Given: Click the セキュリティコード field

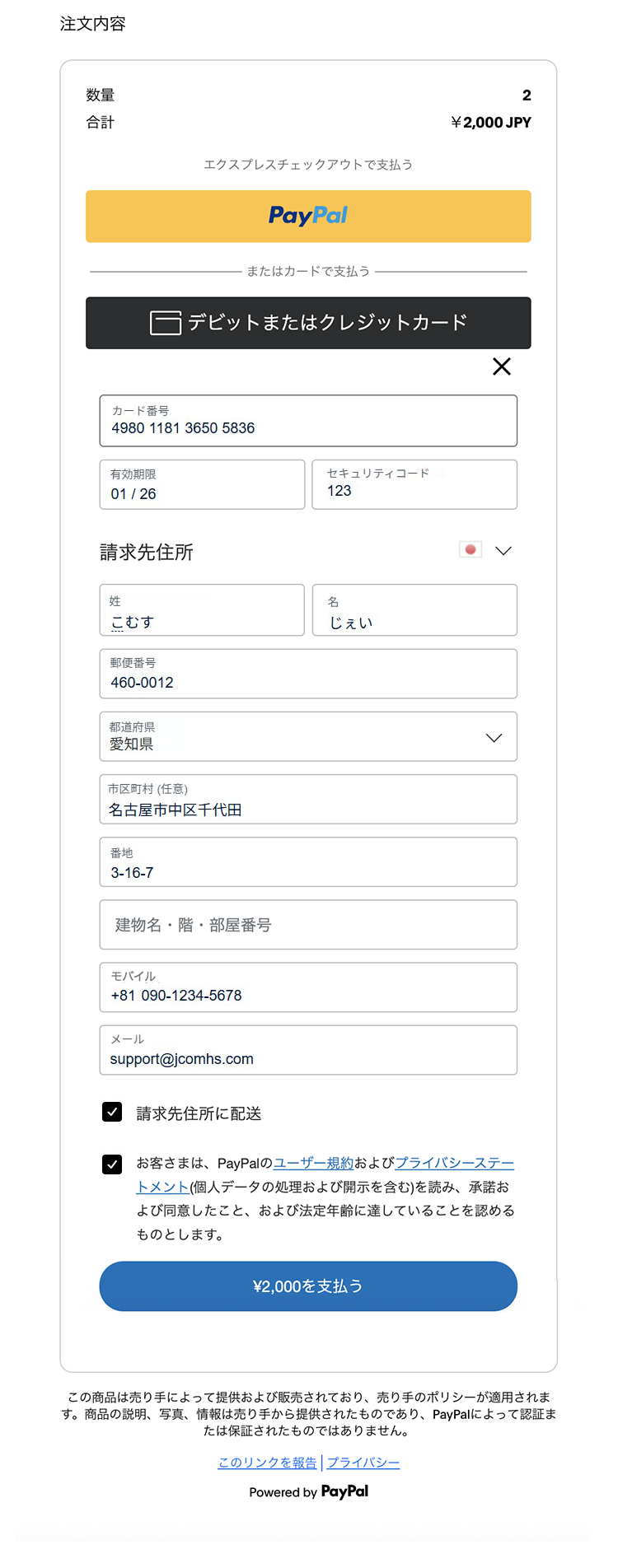Looking at the screenshot, I should click(414, 485).
